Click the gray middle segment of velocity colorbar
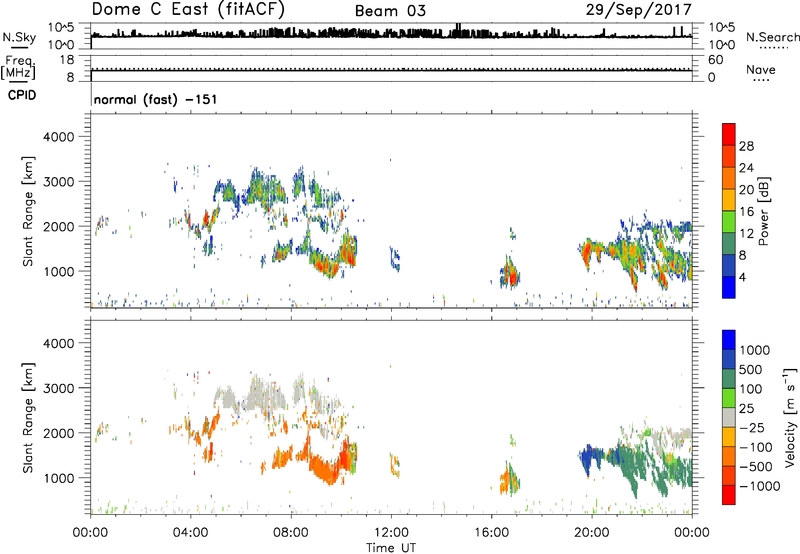 point(729,417)
